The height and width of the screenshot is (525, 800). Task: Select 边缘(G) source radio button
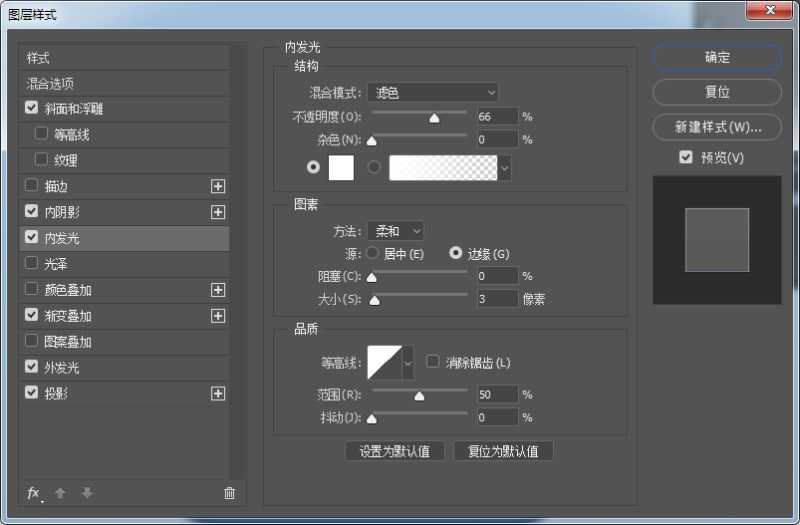pyautogui.click(x=456, y=253)
